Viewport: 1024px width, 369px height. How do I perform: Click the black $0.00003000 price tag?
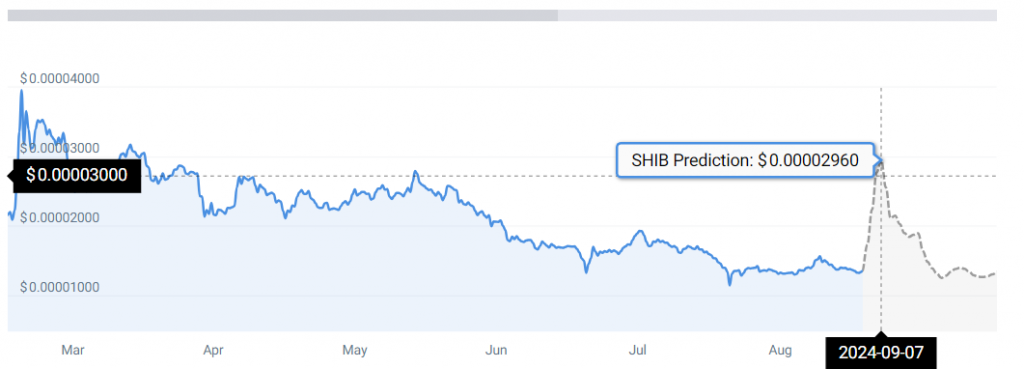point(76,175)
